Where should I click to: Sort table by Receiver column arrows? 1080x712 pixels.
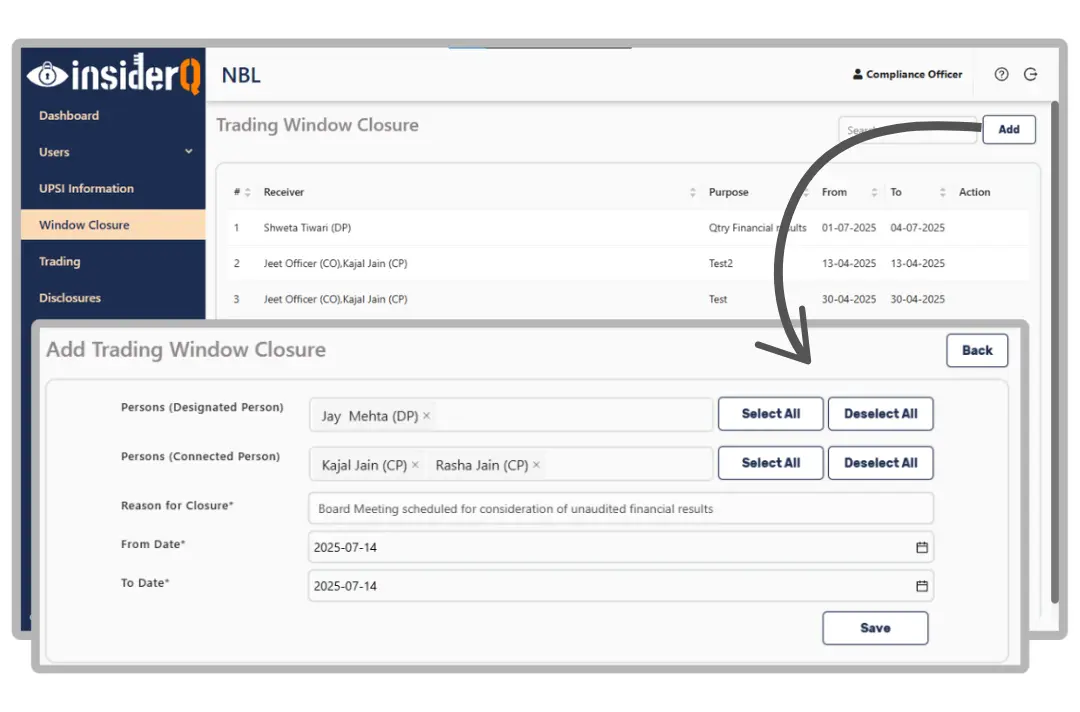692,192
